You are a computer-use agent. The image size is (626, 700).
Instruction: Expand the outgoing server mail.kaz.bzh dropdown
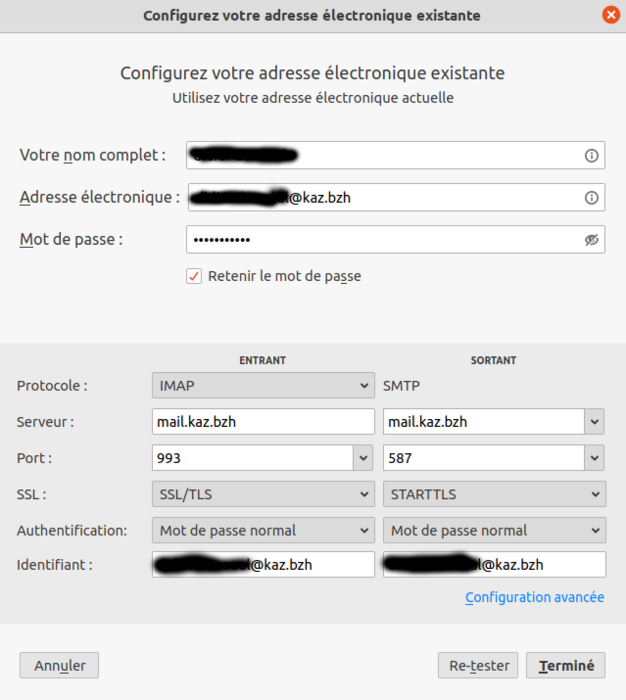[x=595, y=422]
